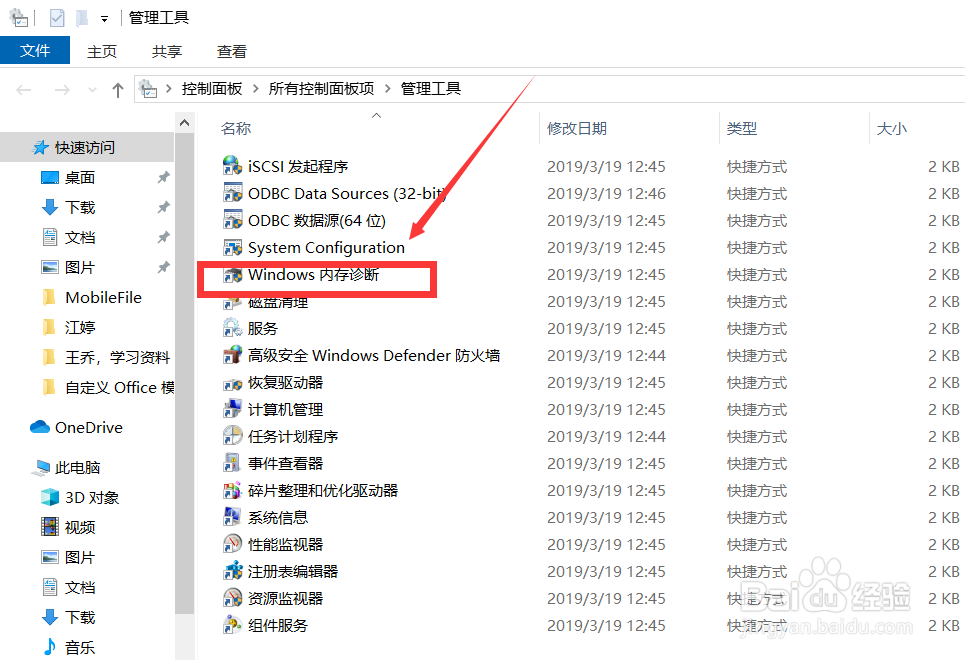Go forward with the forward arrow
The height and width of the screenshot is (660, 965).
(x=62, y=90)
